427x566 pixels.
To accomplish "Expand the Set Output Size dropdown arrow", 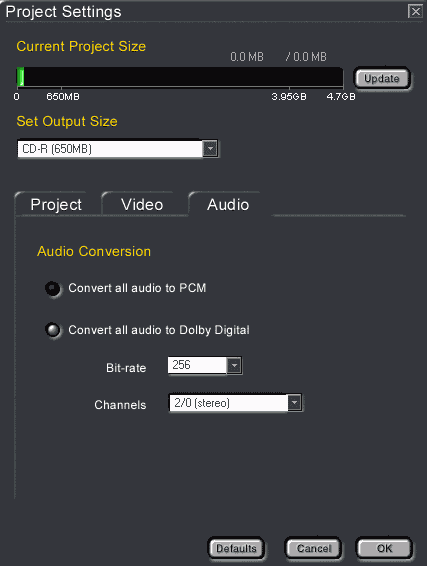I will point(210,148).
